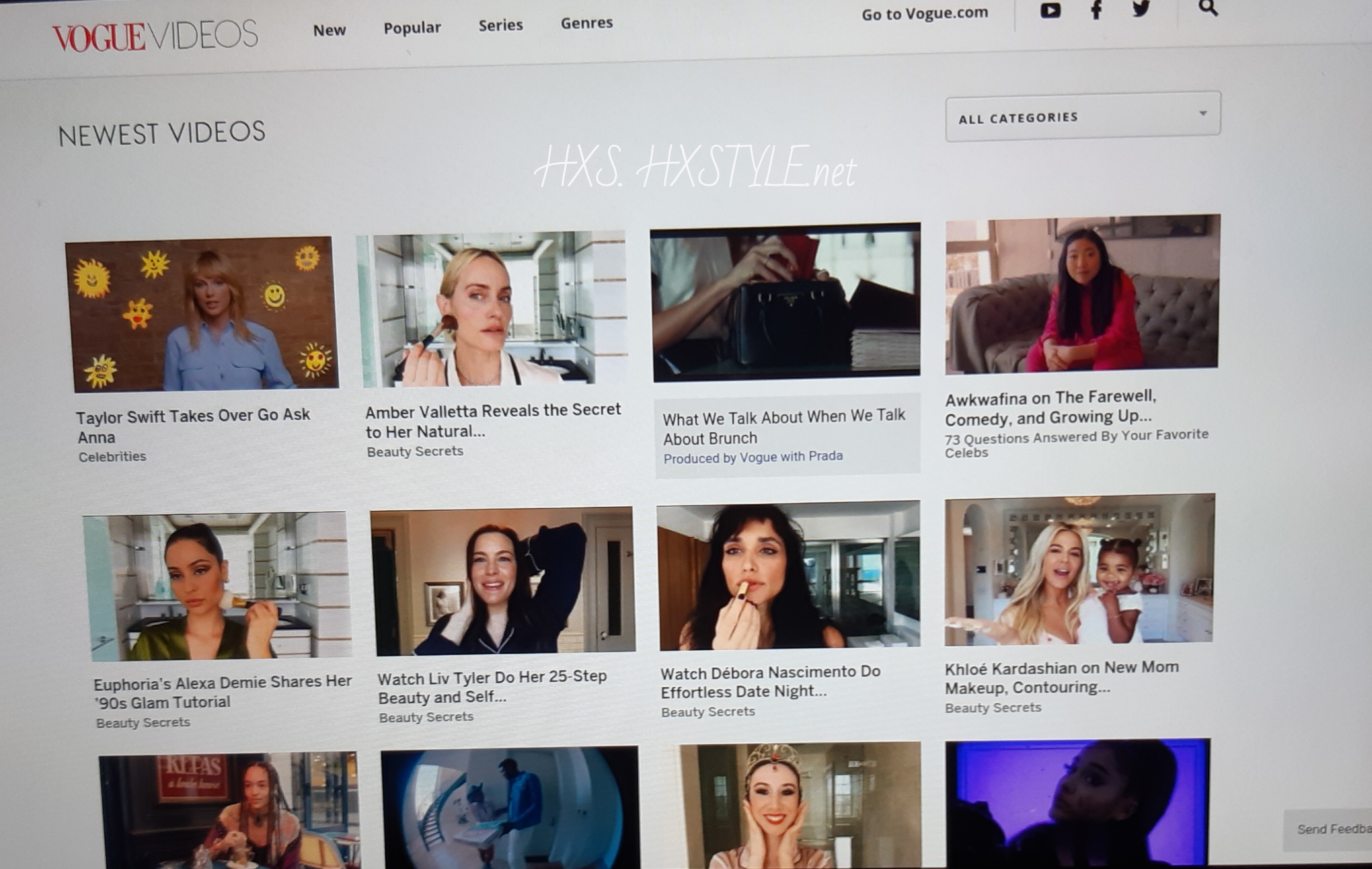The height and width of the screenshot is (869, 1372).
Task: Click the Vogue Videos logo
Action: click(155, 36)
